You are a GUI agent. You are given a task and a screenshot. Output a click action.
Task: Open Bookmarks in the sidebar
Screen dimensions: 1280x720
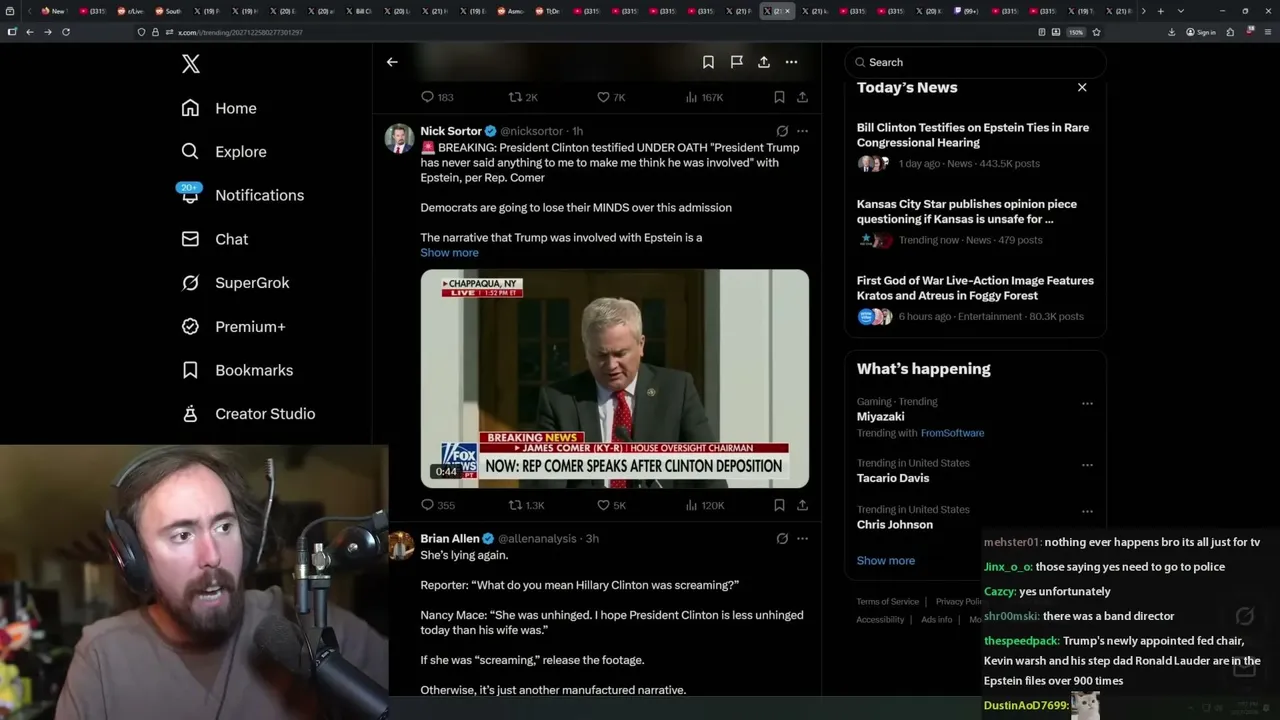pyautogui.click(x=237, y=370)
